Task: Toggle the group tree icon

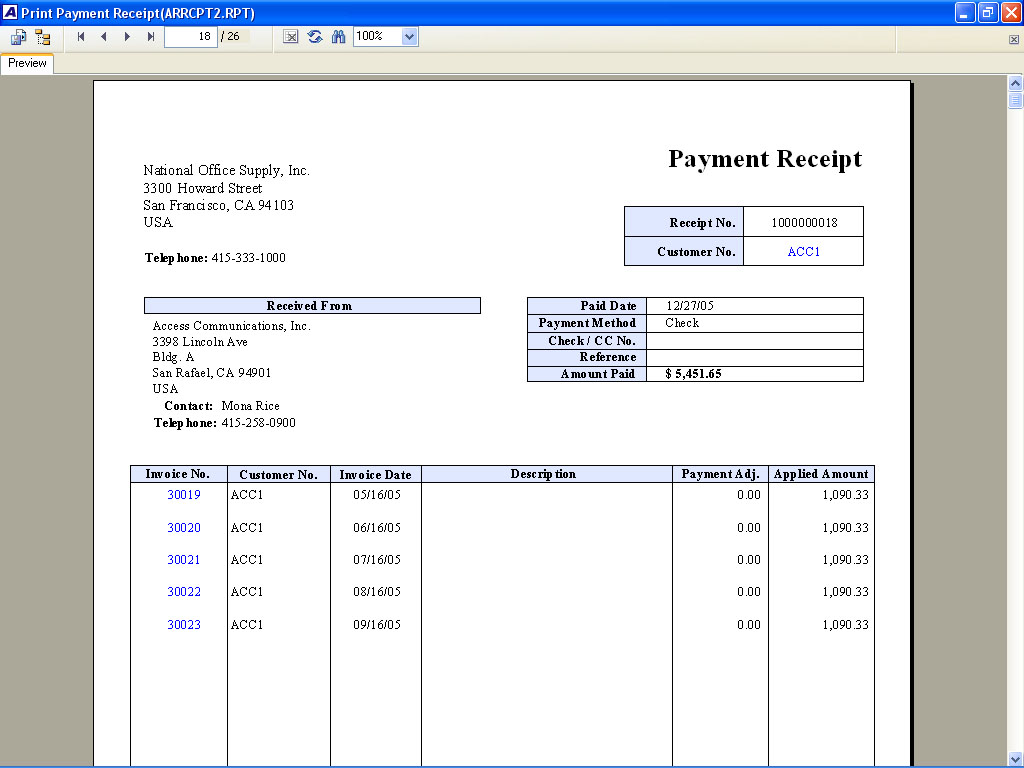Action: pyautogui.click(x=42, y=37)
